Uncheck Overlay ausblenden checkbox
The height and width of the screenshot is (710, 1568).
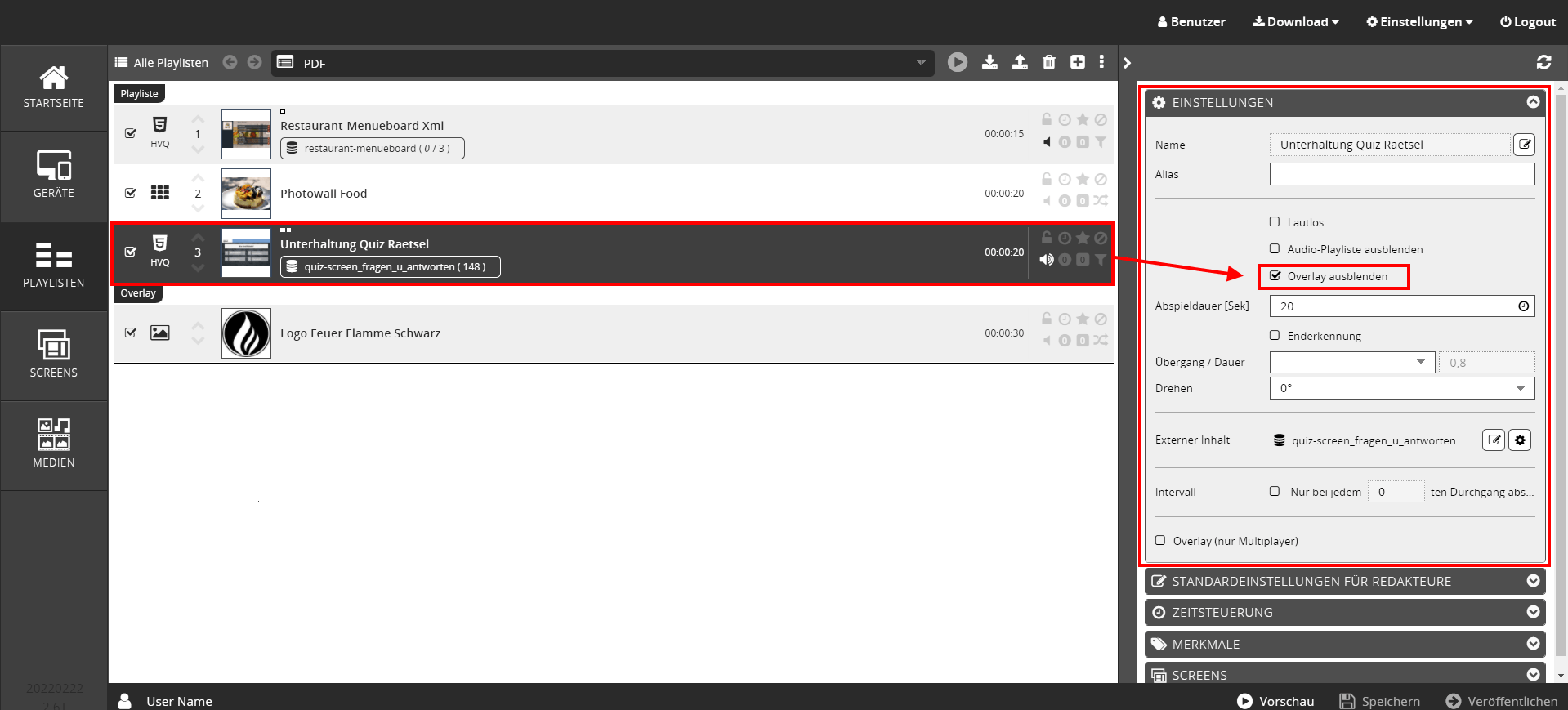pos(1275,276)
